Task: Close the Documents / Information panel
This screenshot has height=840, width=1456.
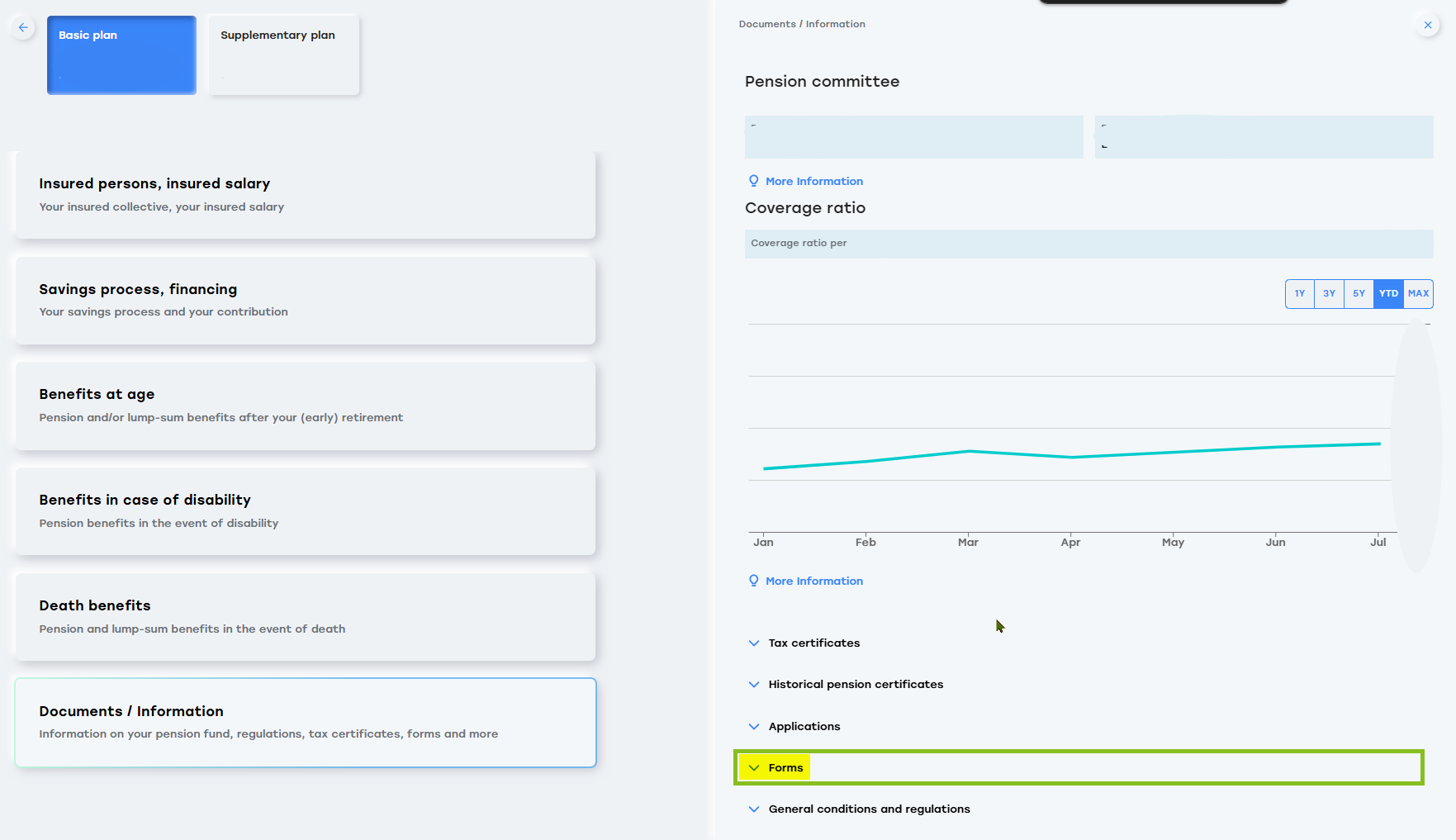Action: 1427,26
